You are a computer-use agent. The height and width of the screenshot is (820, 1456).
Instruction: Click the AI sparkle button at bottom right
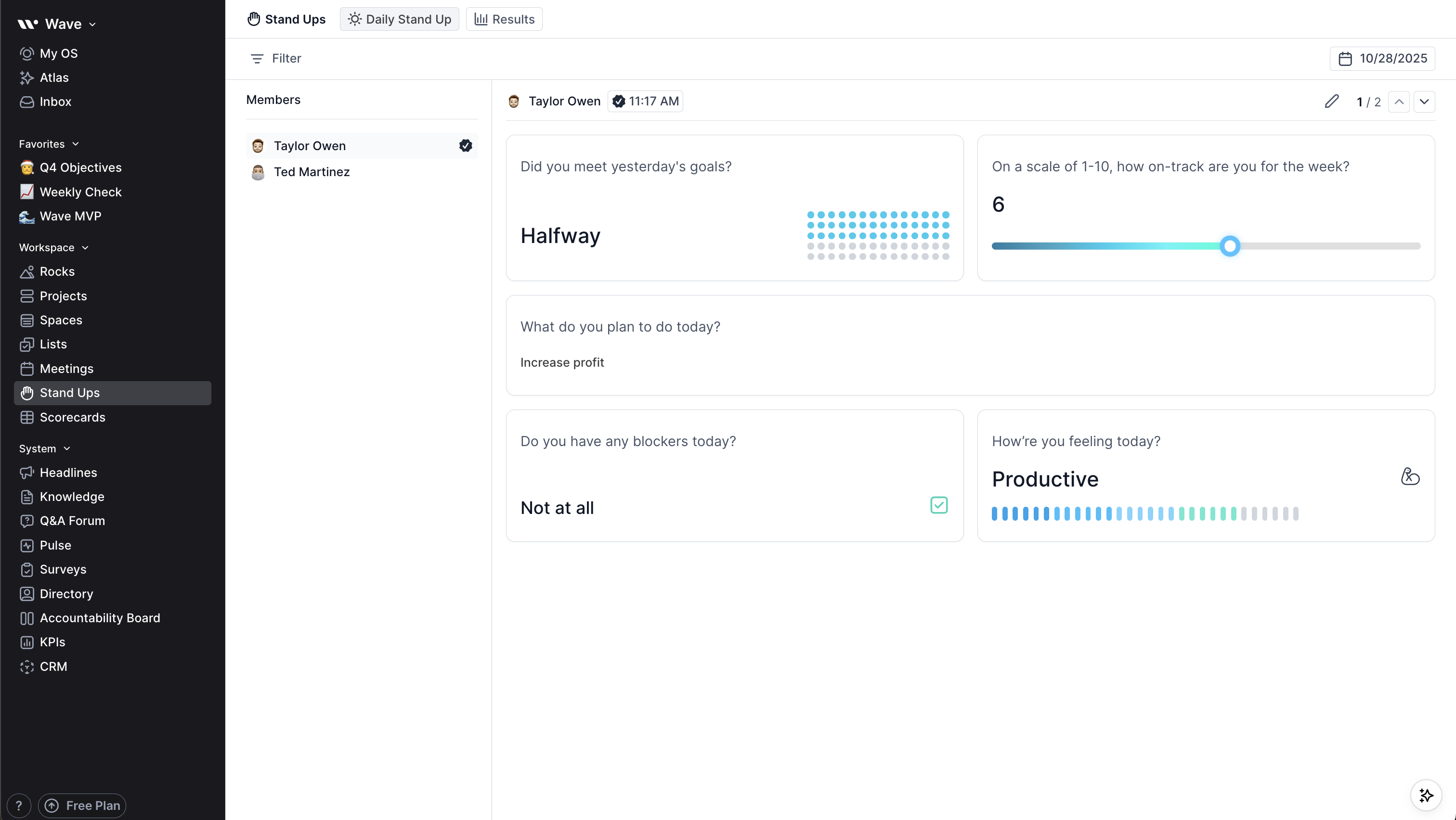click(x=1426, y=795)
